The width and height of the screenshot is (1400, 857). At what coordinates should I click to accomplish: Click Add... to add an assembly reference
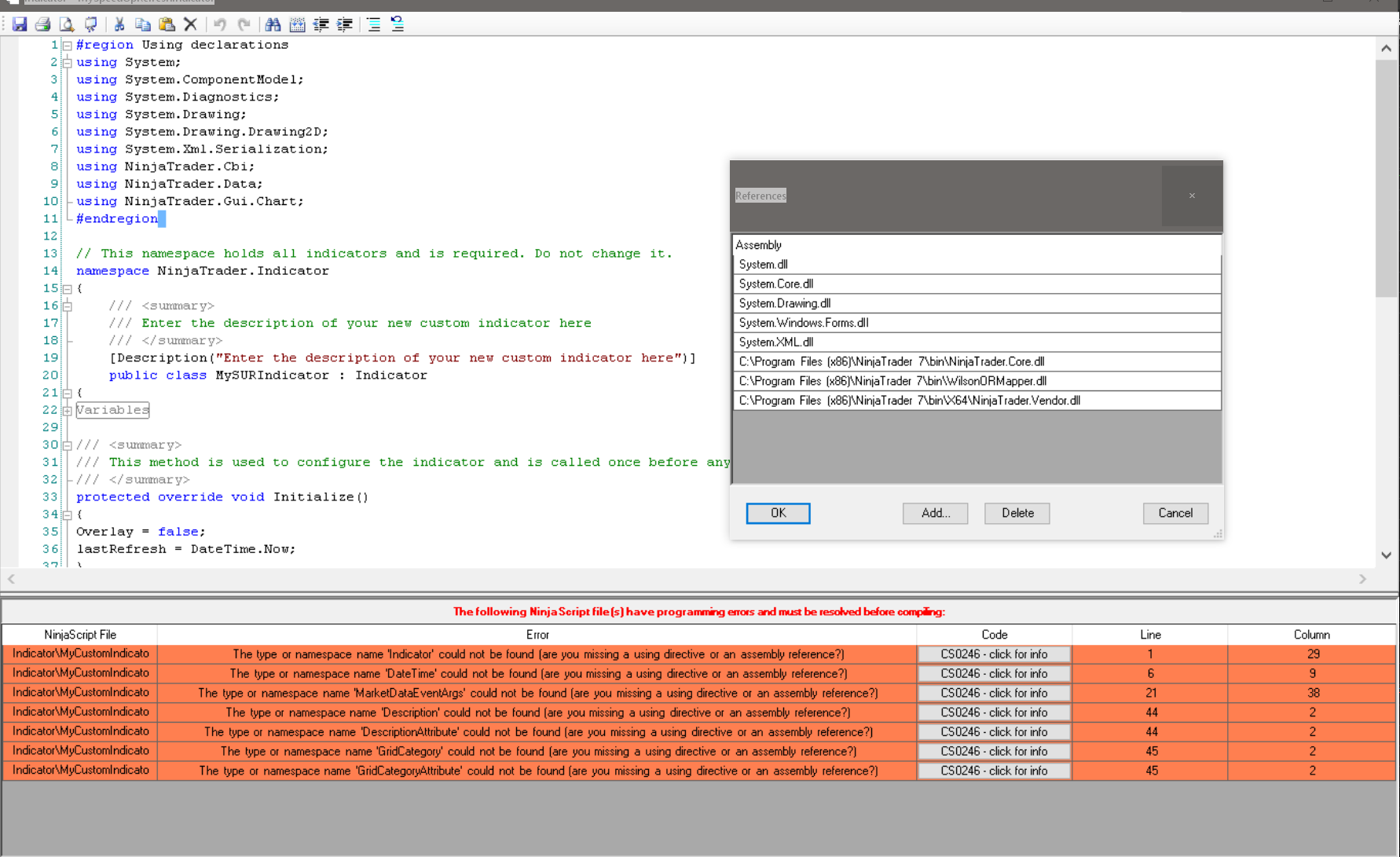click(x=935, y=513)
